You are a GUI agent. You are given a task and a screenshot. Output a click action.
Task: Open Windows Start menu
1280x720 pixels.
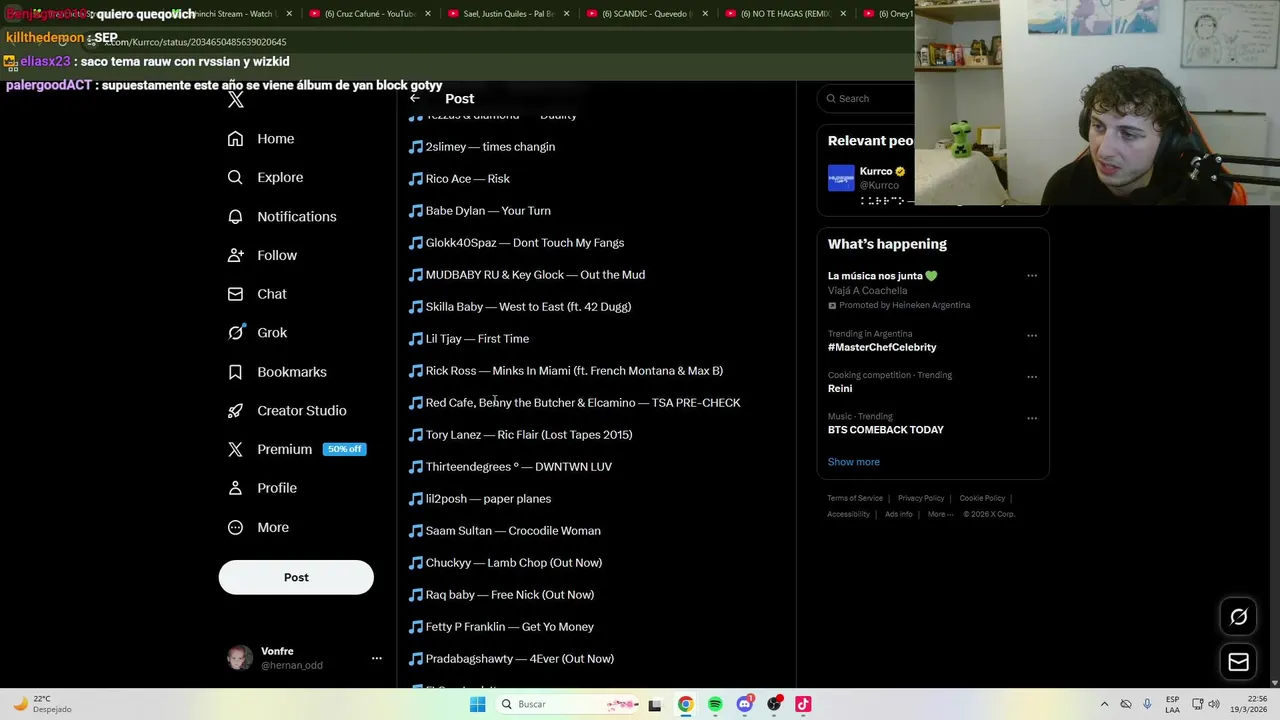(477, 704)
